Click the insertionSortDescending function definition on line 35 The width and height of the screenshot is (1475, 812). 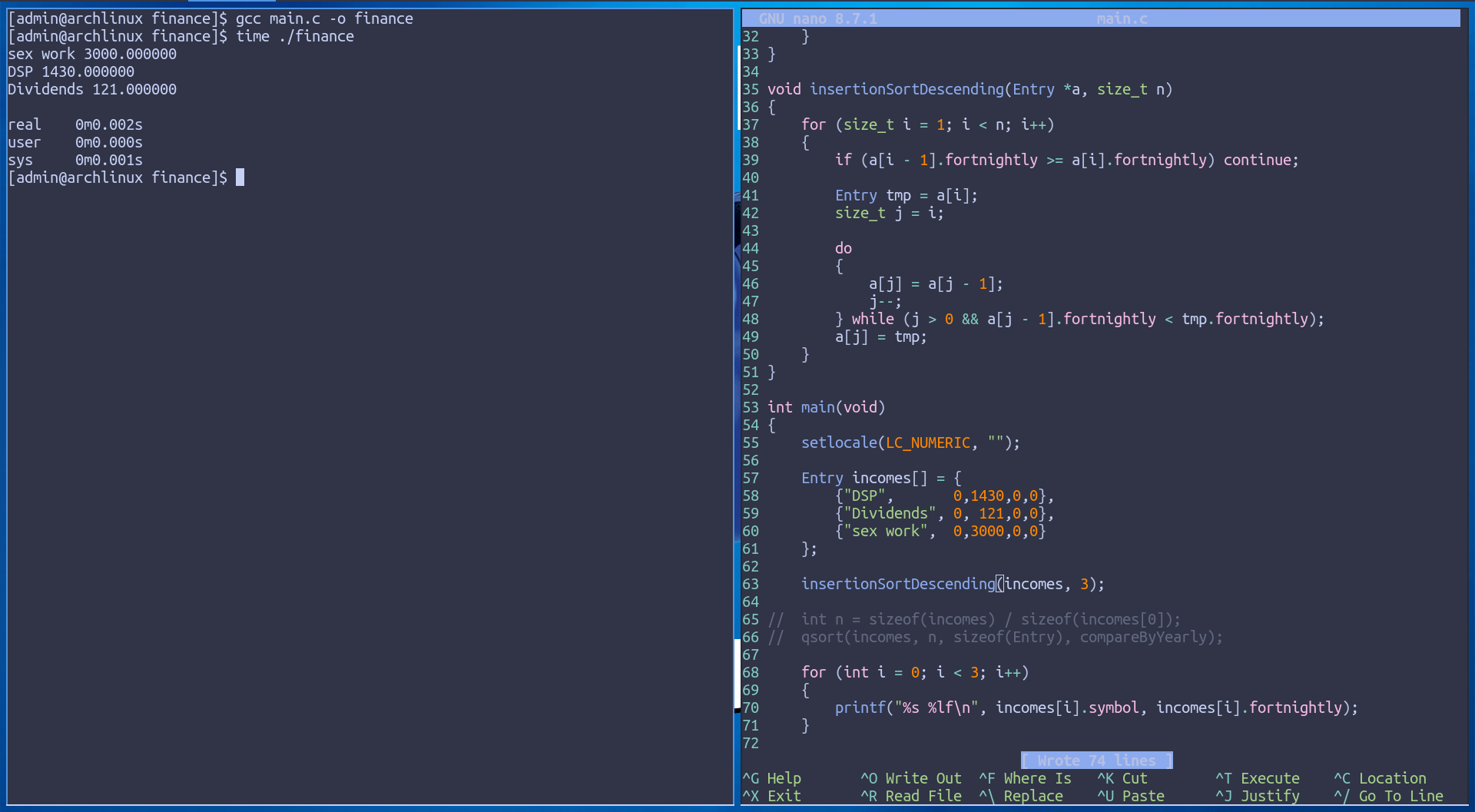pyautogui.click(x=970, y=89)
